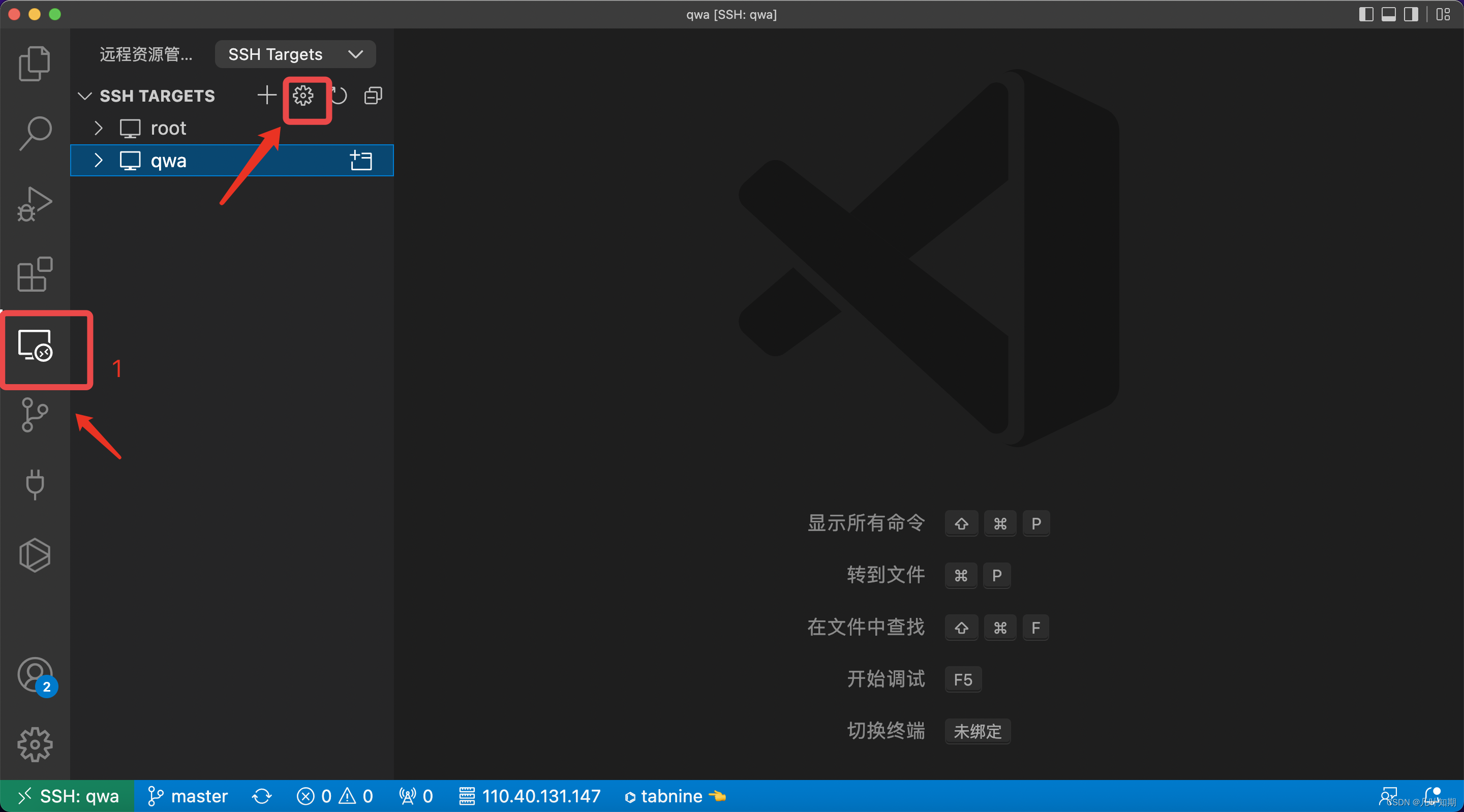This screenshot has width=1464, height=812.
Task: Add new SSH target with plus icon
Action: [x=266, y=96]
